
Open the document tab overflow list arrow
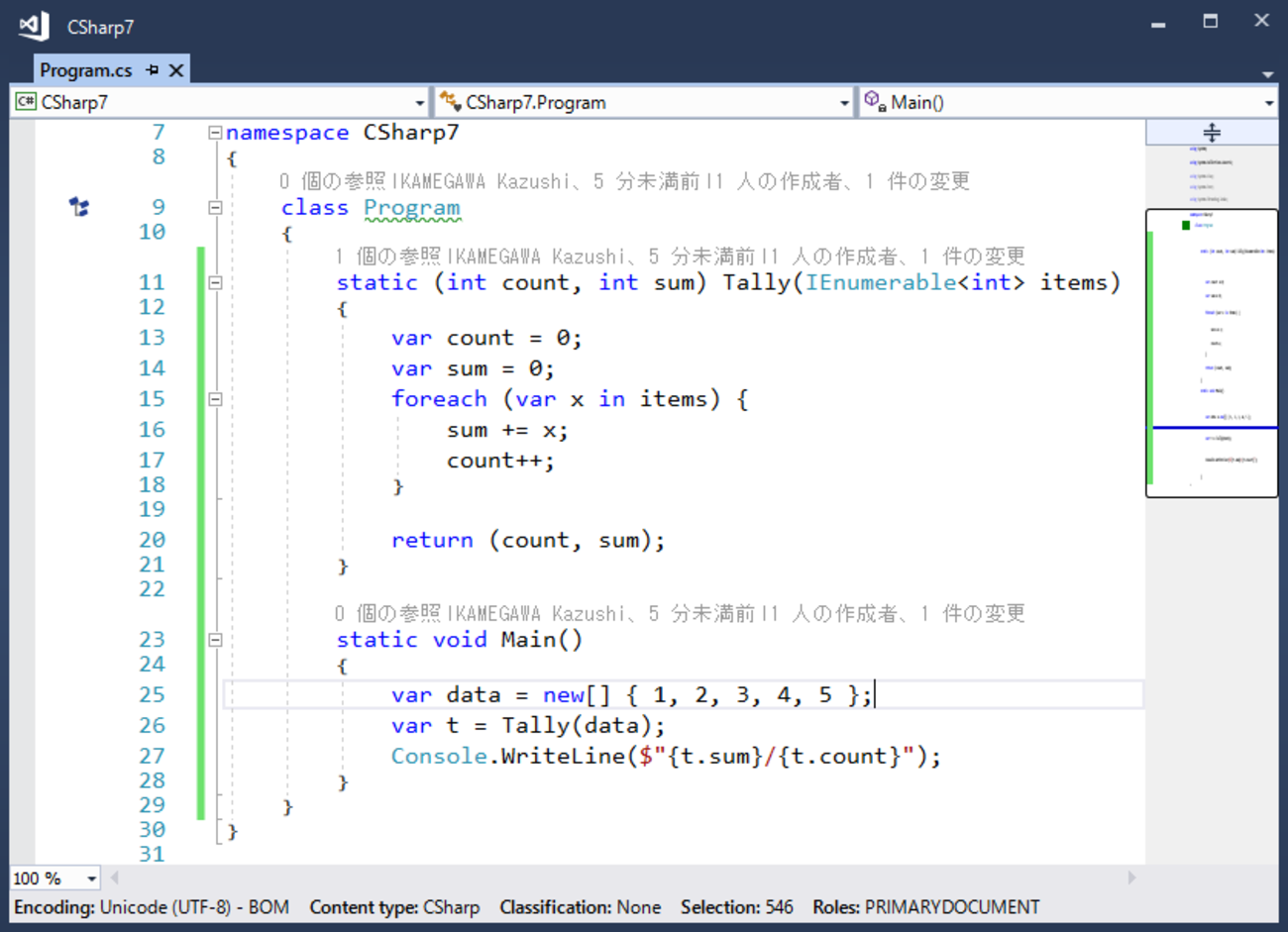[1267, 74]
